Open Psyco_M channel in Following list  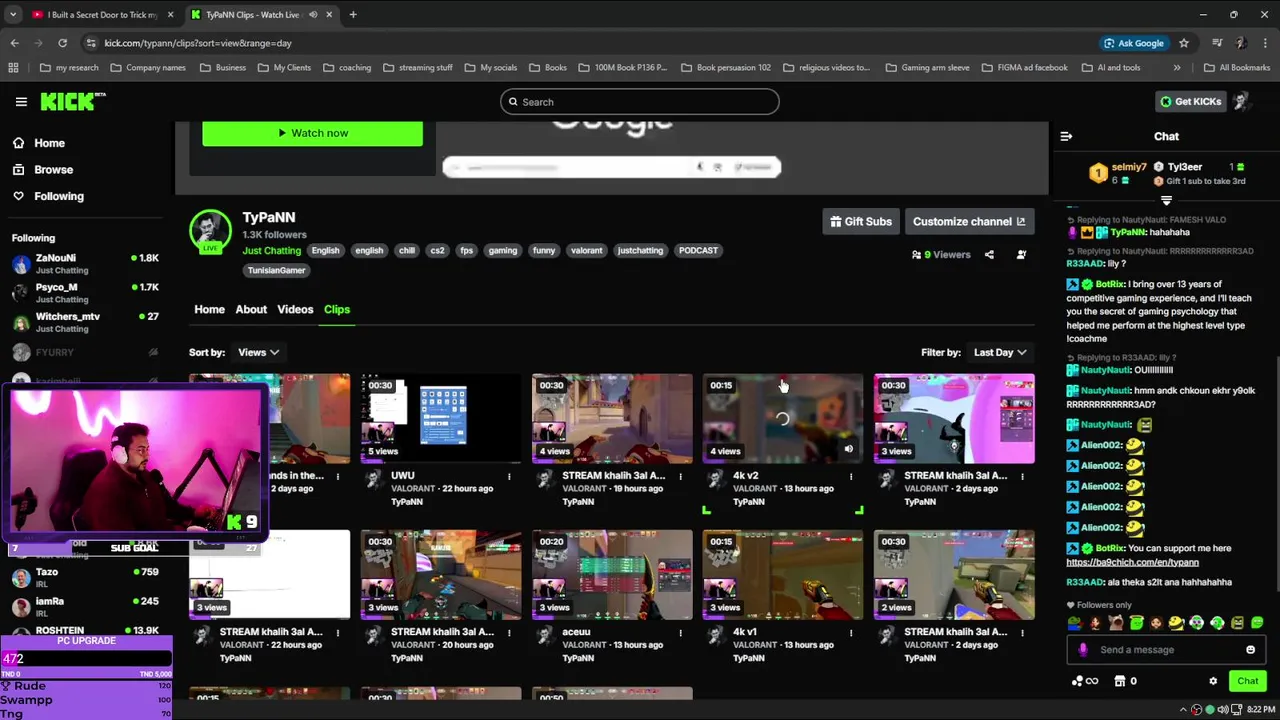[85, 292]
